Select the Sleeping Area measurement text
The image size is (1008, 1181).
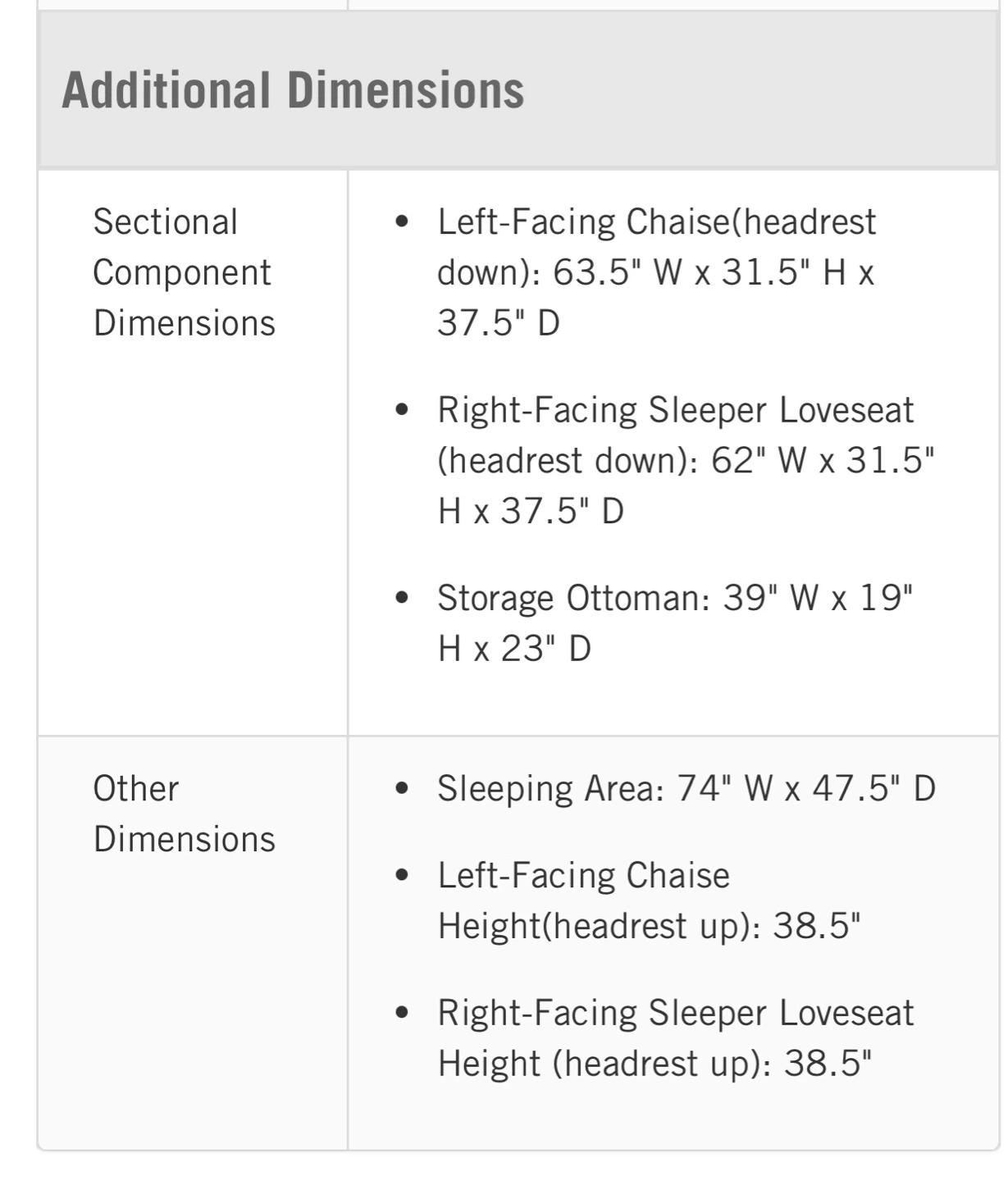(x=686, y=789)
